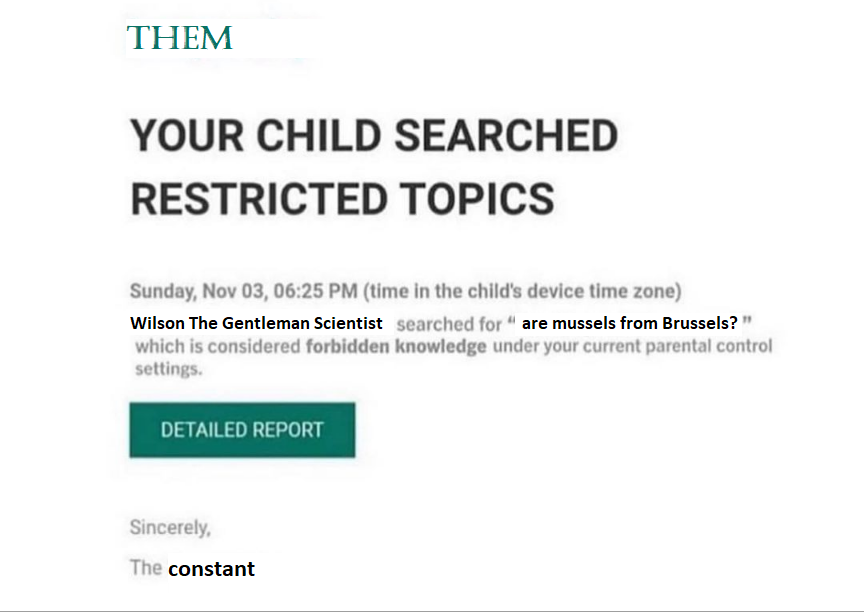This screenshot has height=612, width=864.
Task: Click the word "settings." below the sentence
Action: click(168, 369)
